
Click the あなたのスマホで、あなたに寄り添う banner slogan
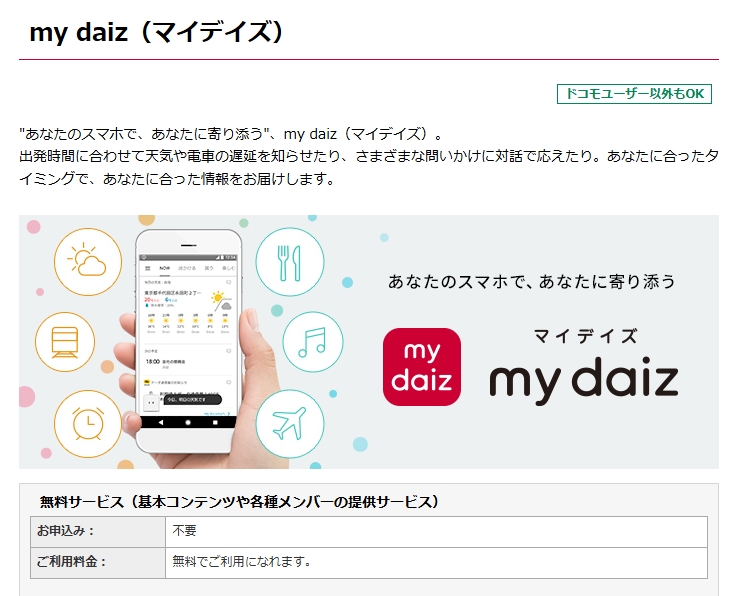coord(532,282)
